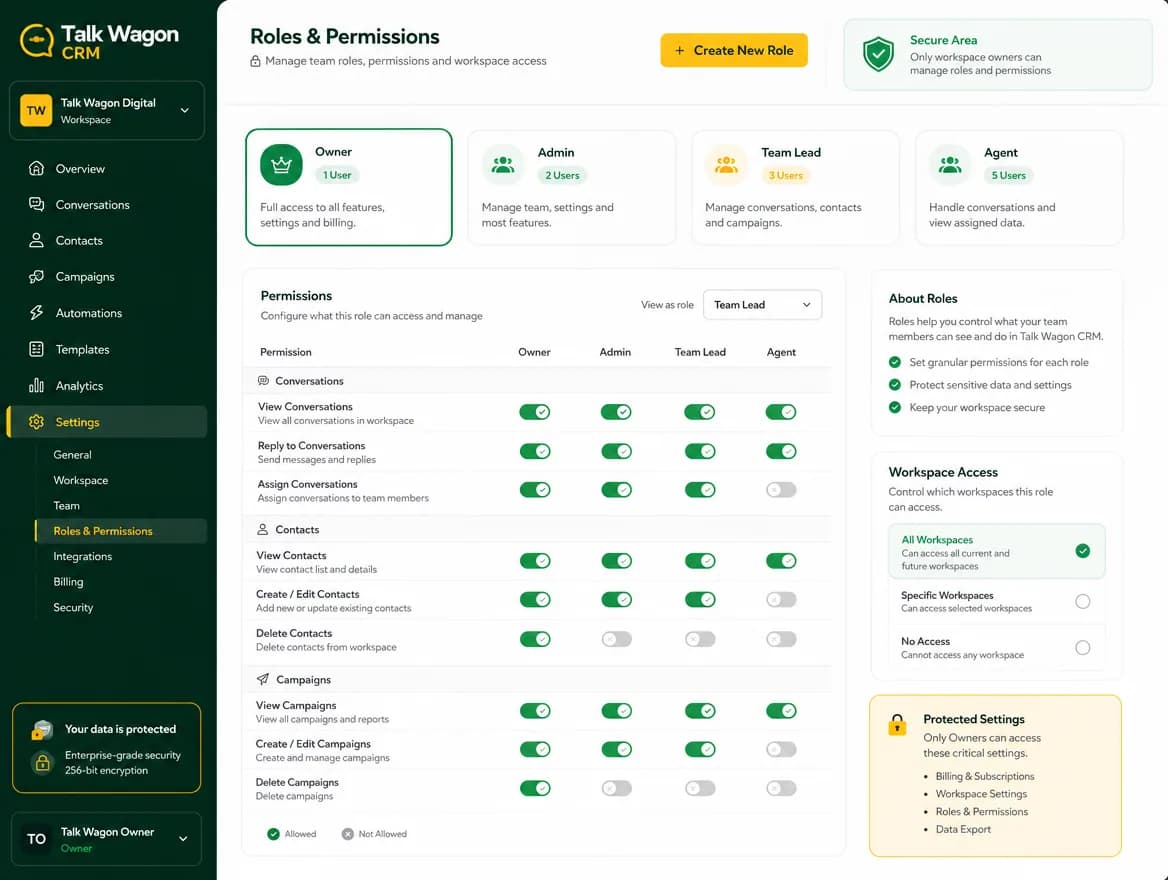Click the Data Export list entry

click(963, 829)
